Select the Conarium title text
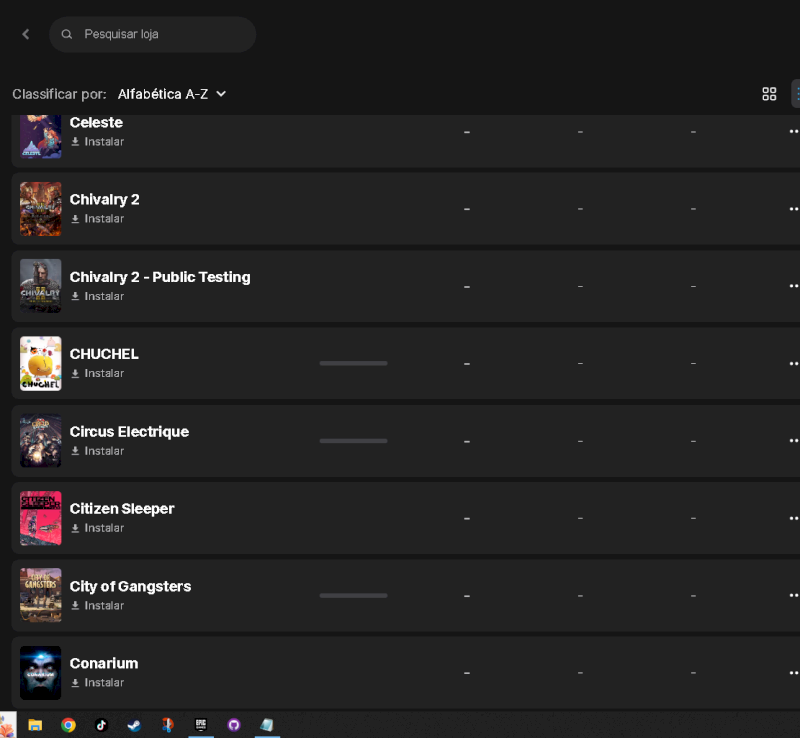Screen dimensions: 800x738 pos(104,663)
